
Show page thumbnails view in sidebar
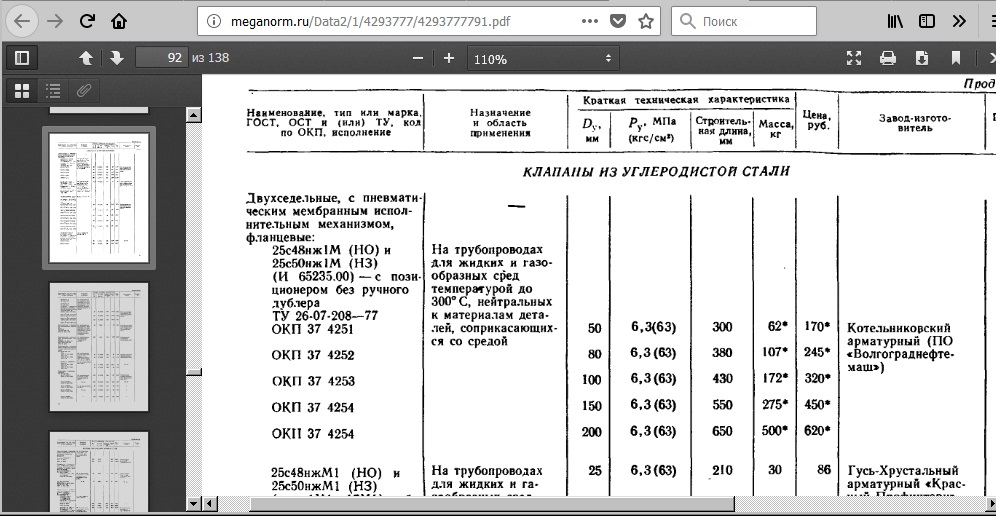click(22, 90)
